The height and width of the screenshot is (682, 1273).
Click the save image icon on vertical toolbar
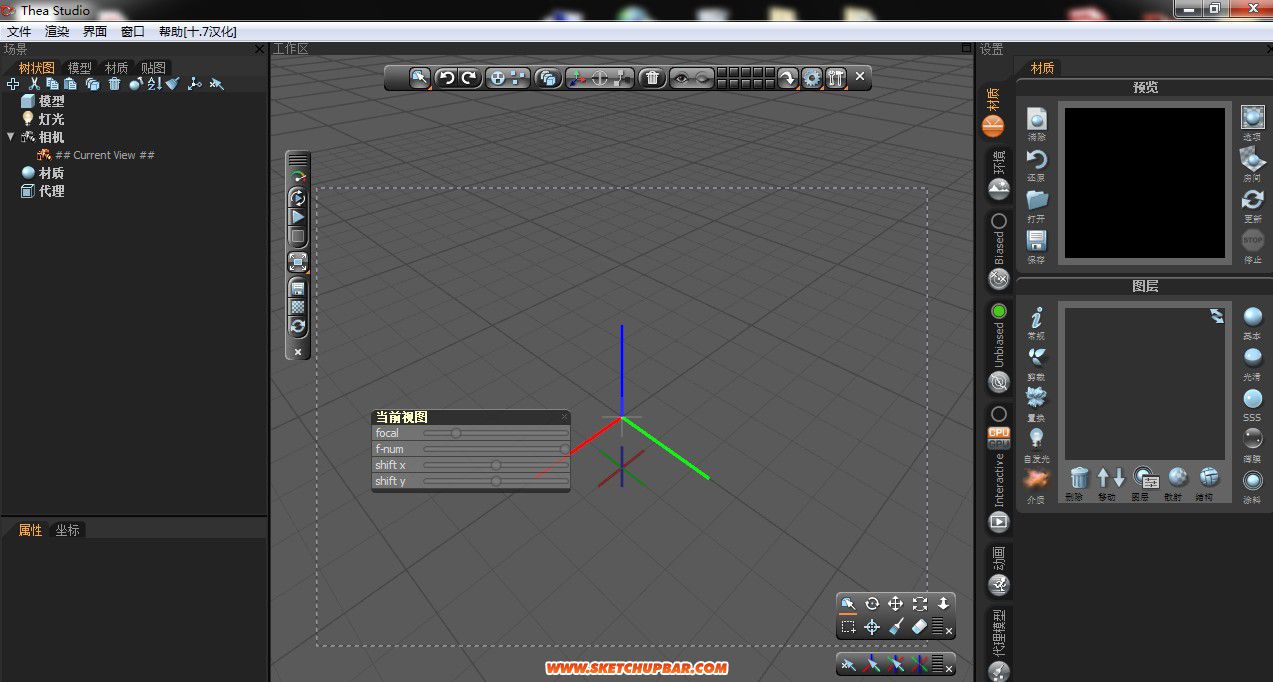click(x=298, y=288)
